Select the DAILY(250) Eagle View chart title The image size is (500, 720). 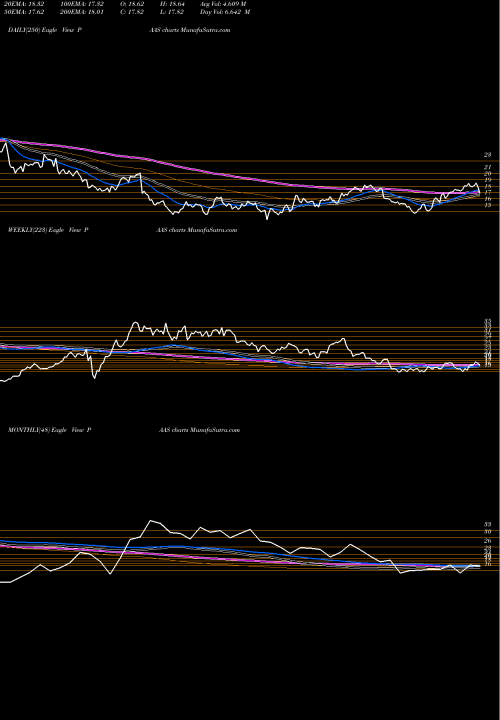(45, 30)
